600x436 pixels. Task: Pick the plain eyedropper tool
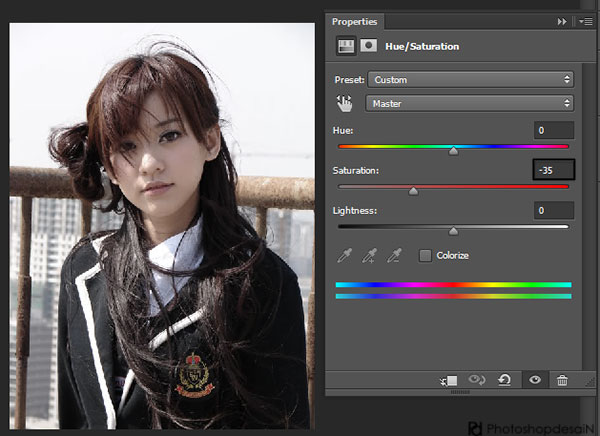click(345, 256)
